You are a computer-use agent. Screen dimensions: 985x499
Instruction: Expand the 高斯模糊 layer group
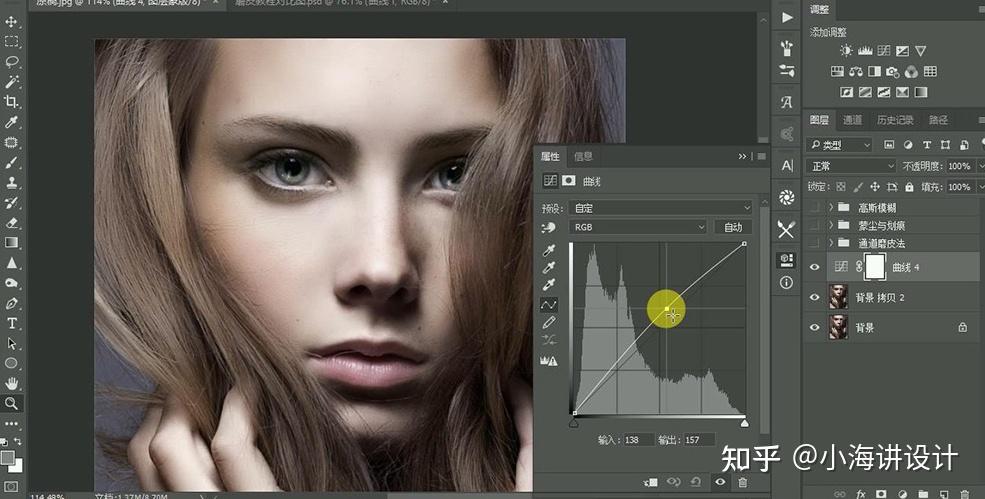tap(831, 207)
